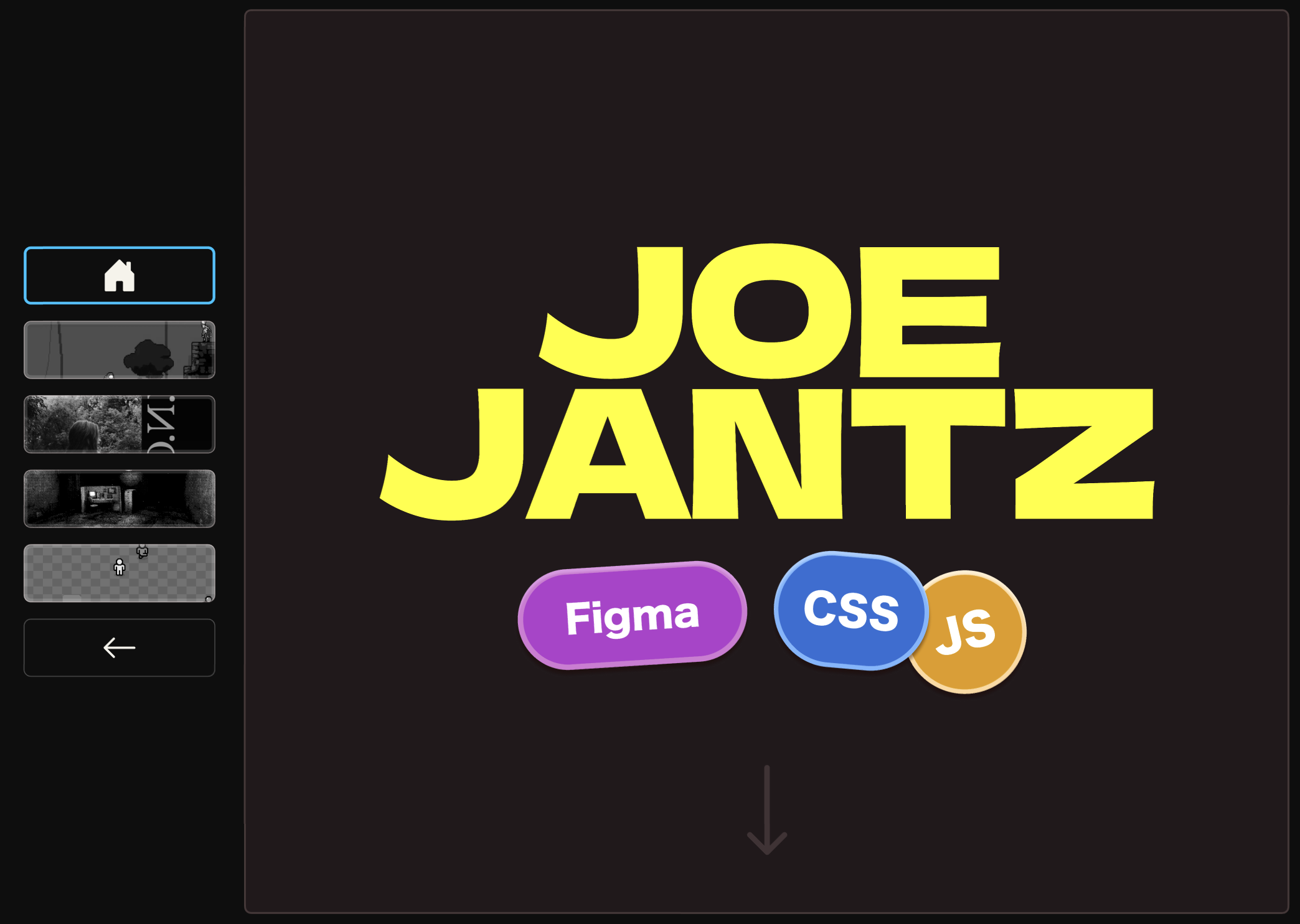1300x924 pixels.
Task: Click the left-pointing back arrow icon
Action: 120,648
